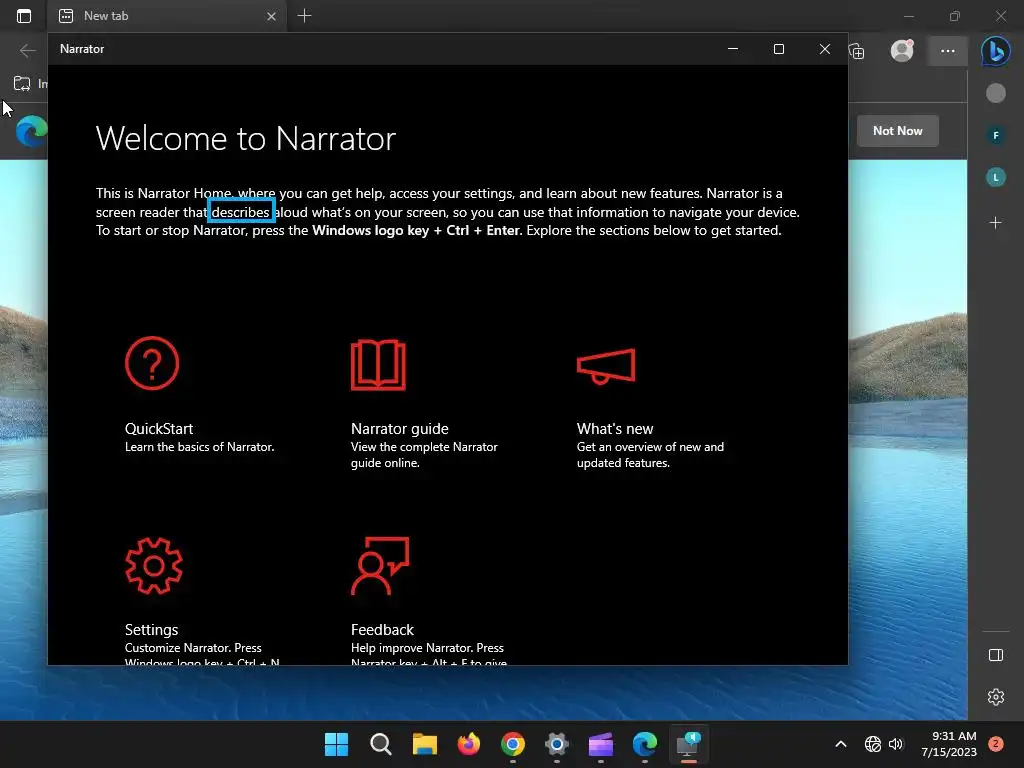Click text Customize Narrator. Press

(193, 648)
